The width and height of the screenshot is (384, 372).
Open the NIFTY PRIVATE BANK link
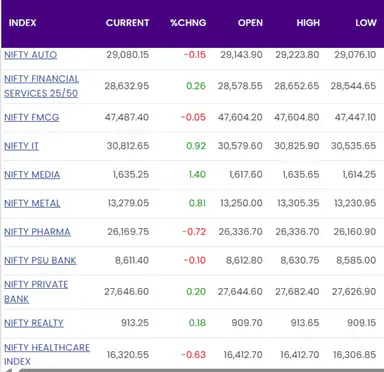[36, 292]
